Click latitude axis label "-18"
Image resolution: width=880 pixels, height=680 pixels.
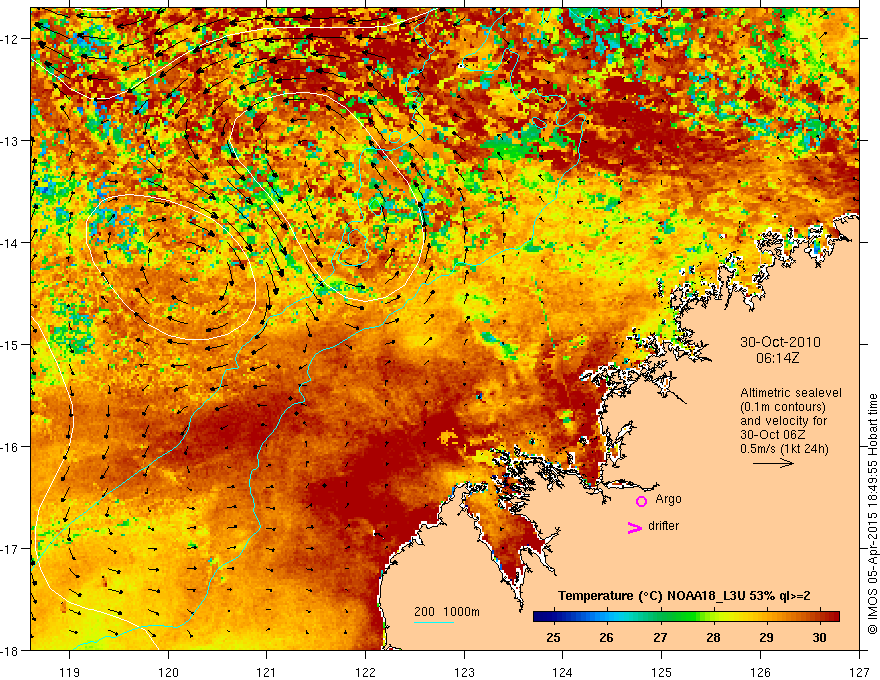pyautogui.click(x=12, y=650)
